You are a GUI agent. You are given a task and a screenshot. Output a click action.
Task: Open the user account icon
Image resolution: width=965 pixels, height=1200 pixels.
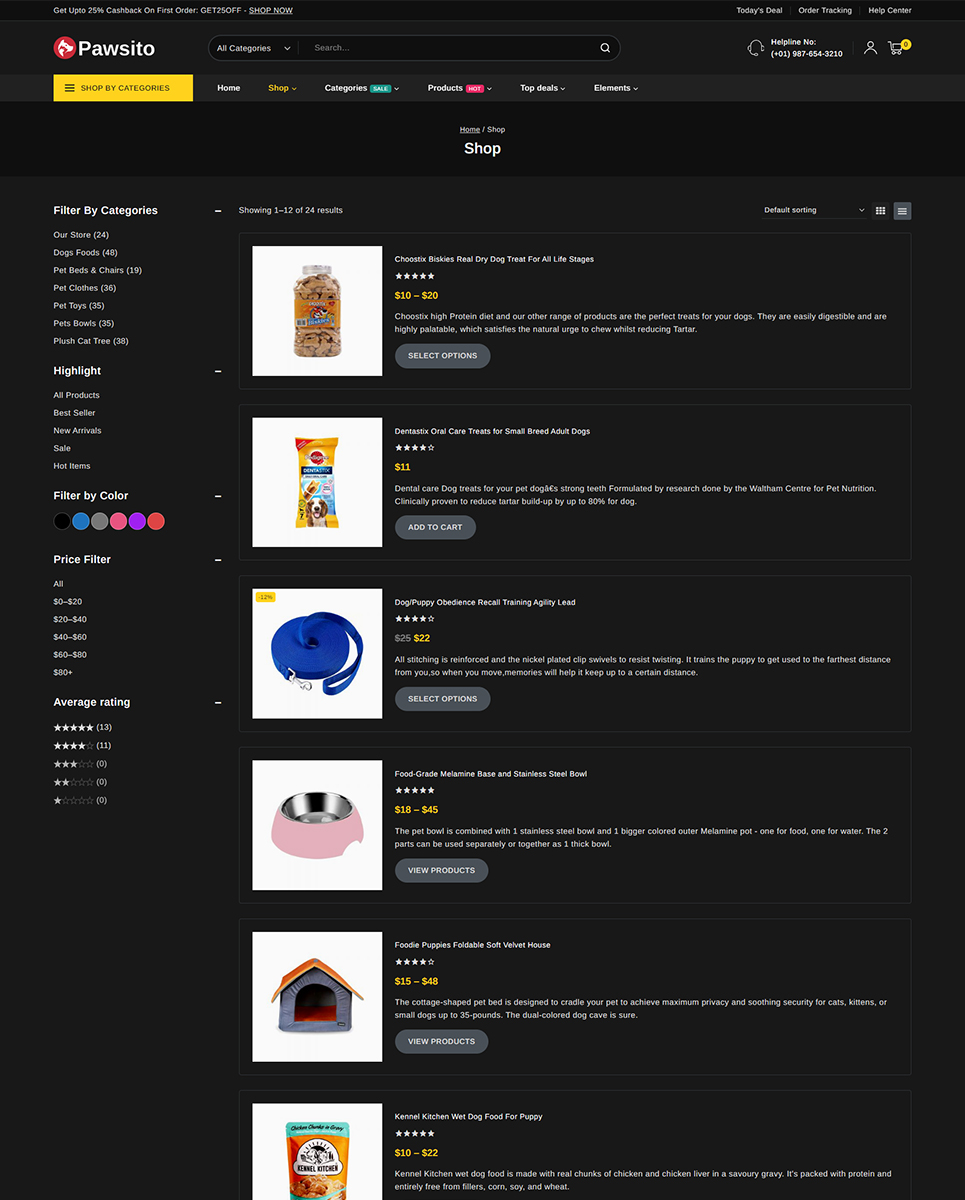tap(870, 47)
